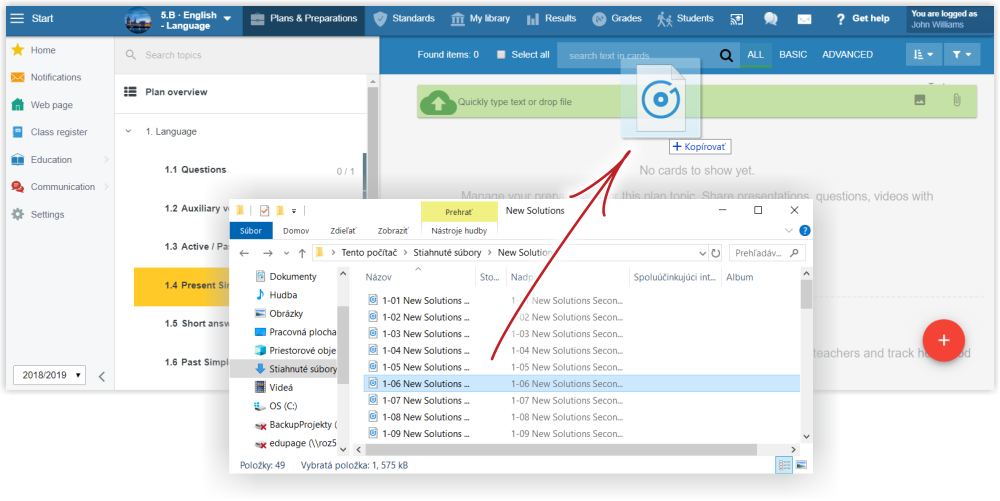Open the 2018/2019 school year dropdown
This screenshot has height=501, width=1000.
click(49, 375)
